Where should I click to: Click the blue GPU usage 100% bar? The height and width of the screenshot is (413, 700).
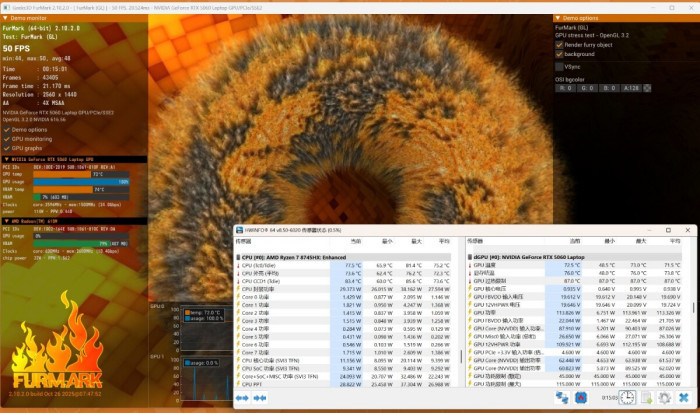pos(81,182)
